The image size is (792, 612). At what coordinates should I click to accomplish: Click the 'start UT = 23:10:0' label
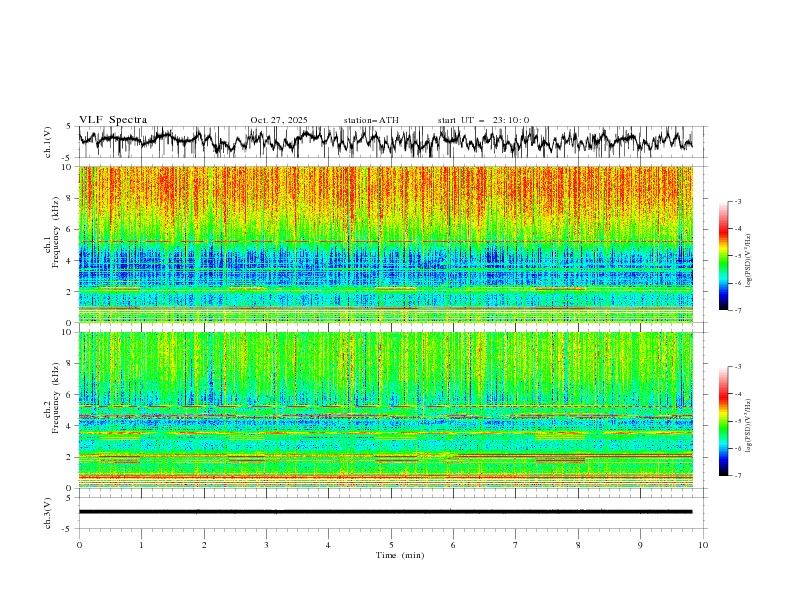pos(483,120)
